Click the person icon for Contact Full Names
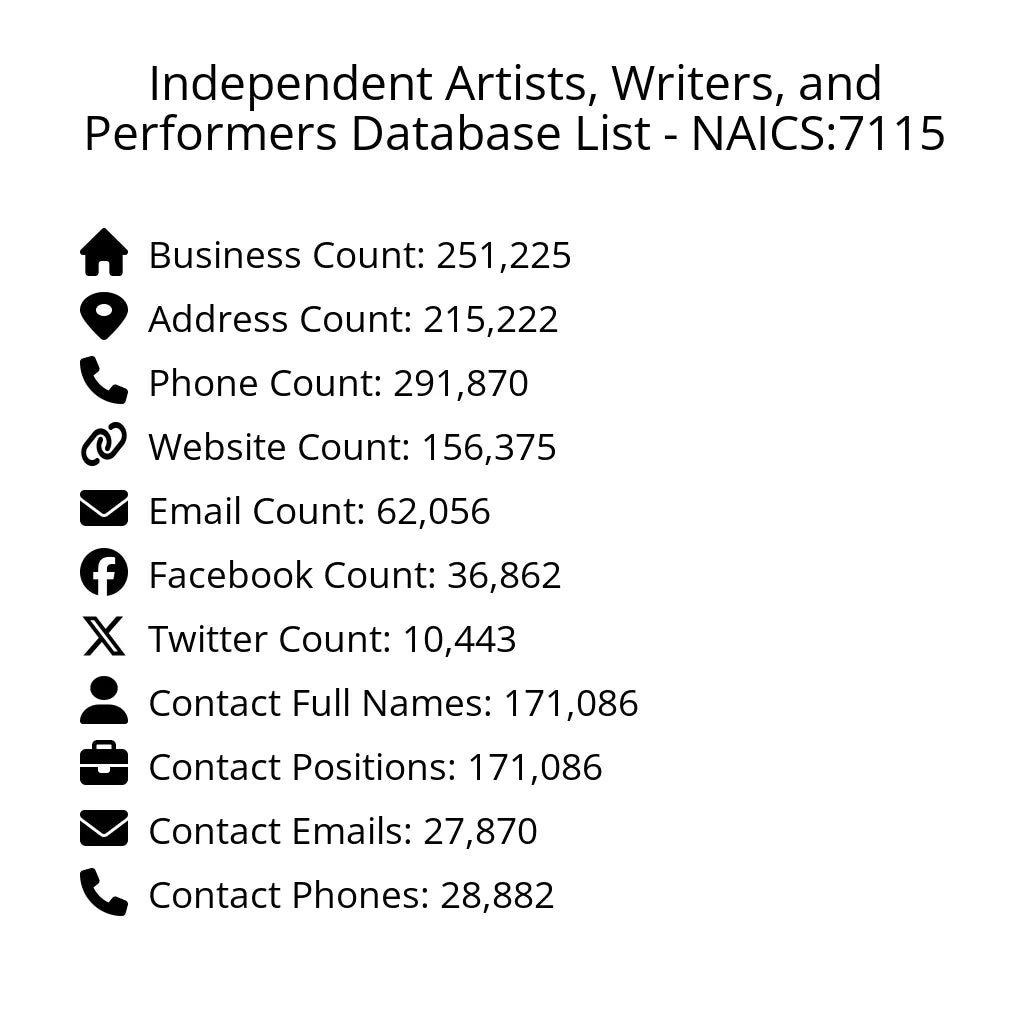 [104, 701]
